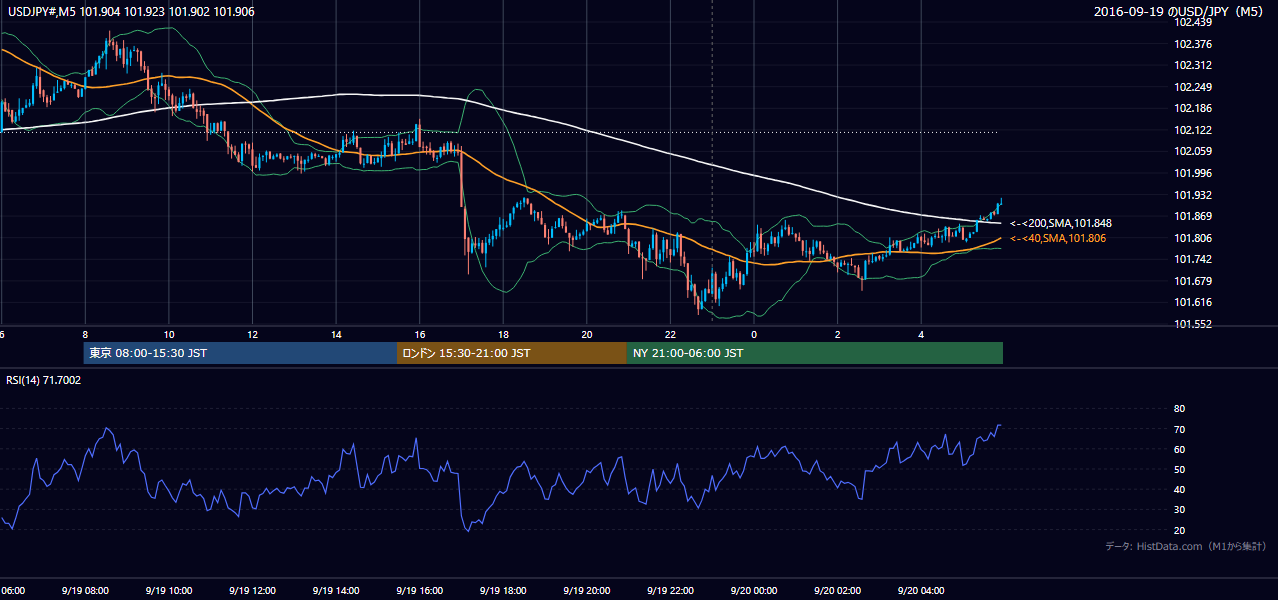Click the 9/19 10:00 time label
This screenshot has width=1278, height=600.
tap(169, 591)
